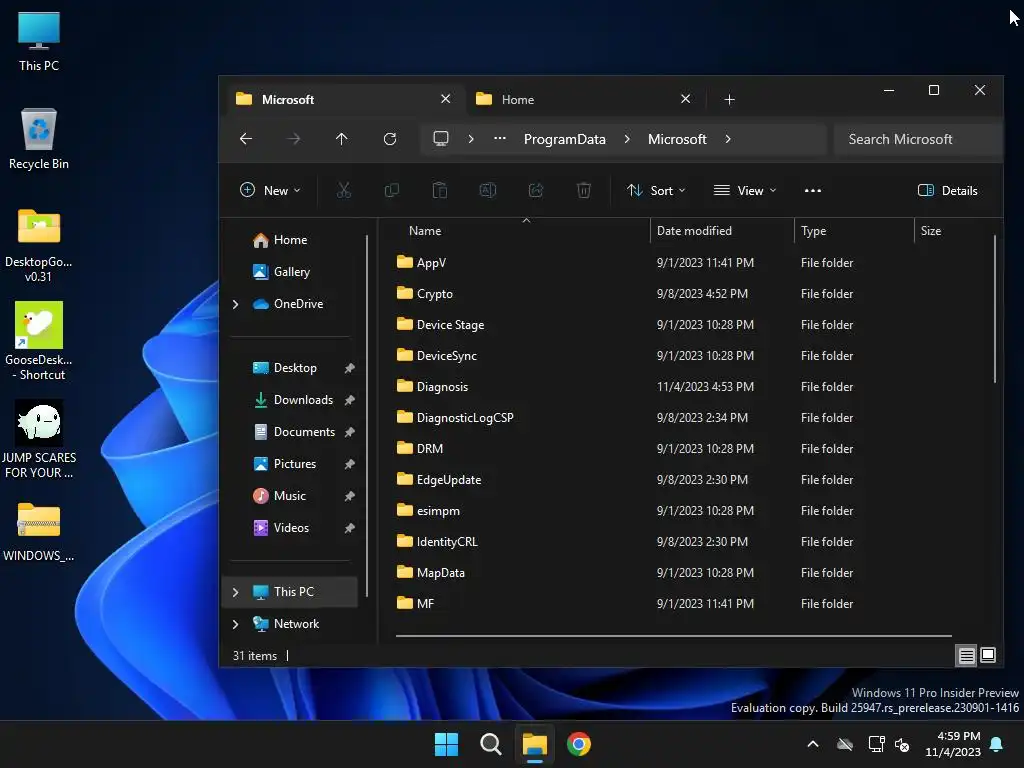
Task: Show hidden breadcrumb path ellipsis
Action: tap(500, 138)
